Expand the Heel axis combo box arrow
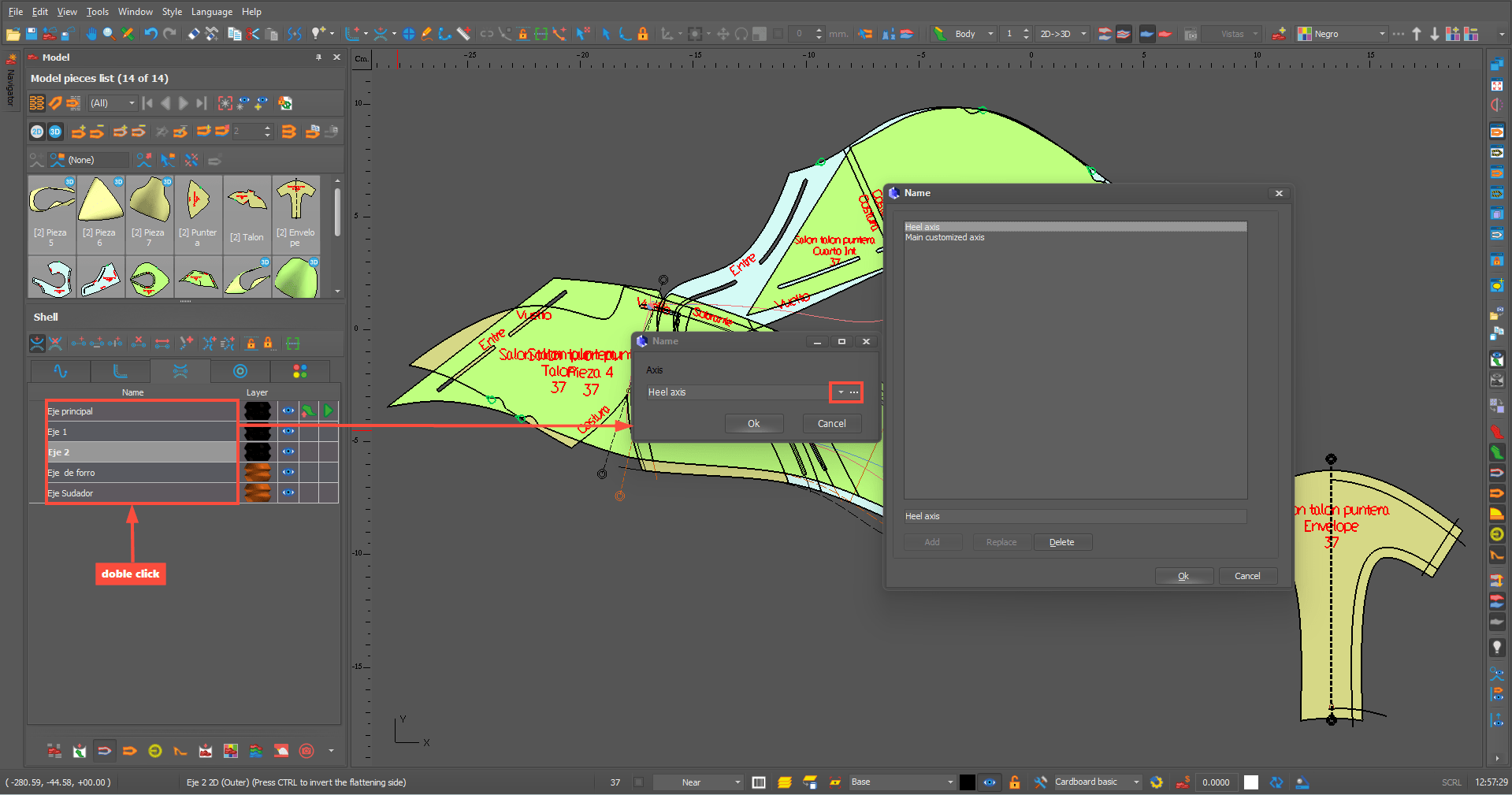Viewport: 1512px width, 795px height. click(841, 392)
